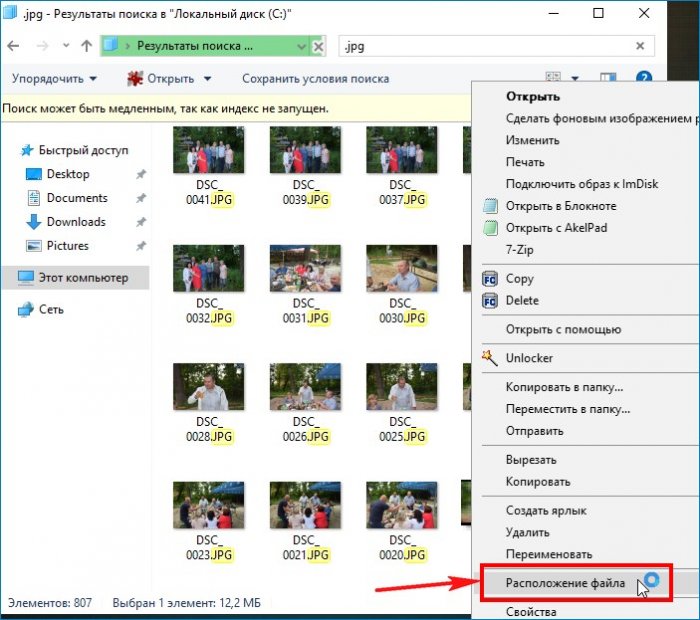Select thumbnail DSC_0026.JPG
Viewport: 700px width, 620px height.
(x=305, y=387)
